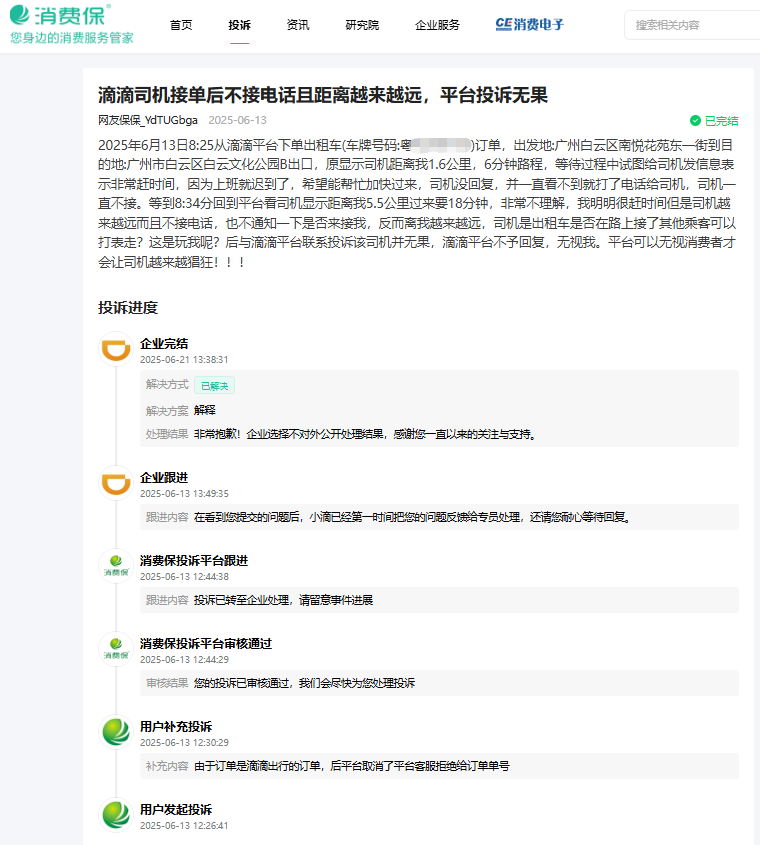This screenshot has width=760, height=845.
Task: Click the username 网友保保_YdTUGbga
Action: pos(148,120)
